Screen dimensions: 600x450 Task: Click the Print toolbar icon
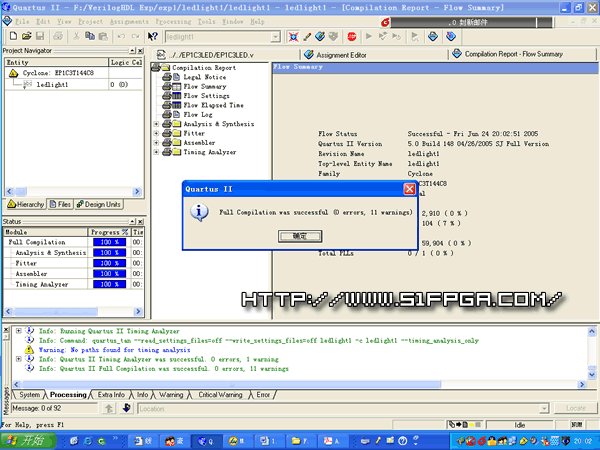pos(58,36)
